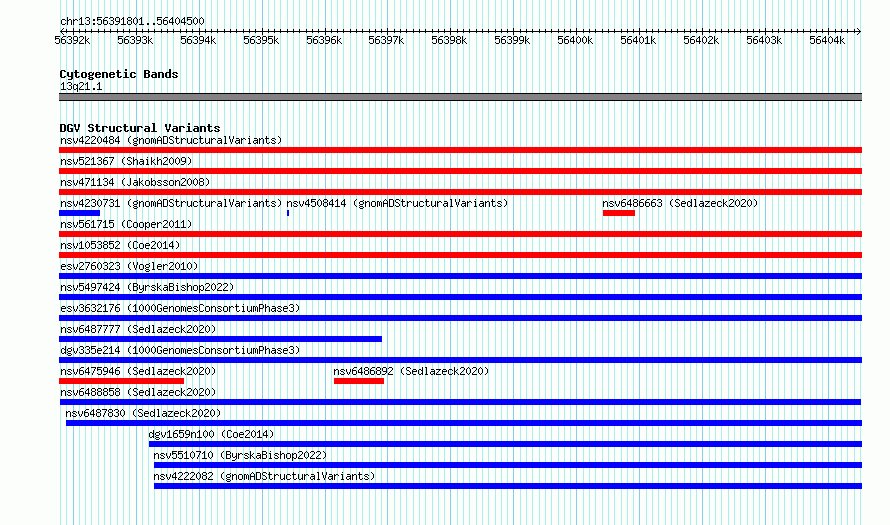
Task: Click the nsv6486892 (Sedlazeck2020) label
Action: (411, 371)
